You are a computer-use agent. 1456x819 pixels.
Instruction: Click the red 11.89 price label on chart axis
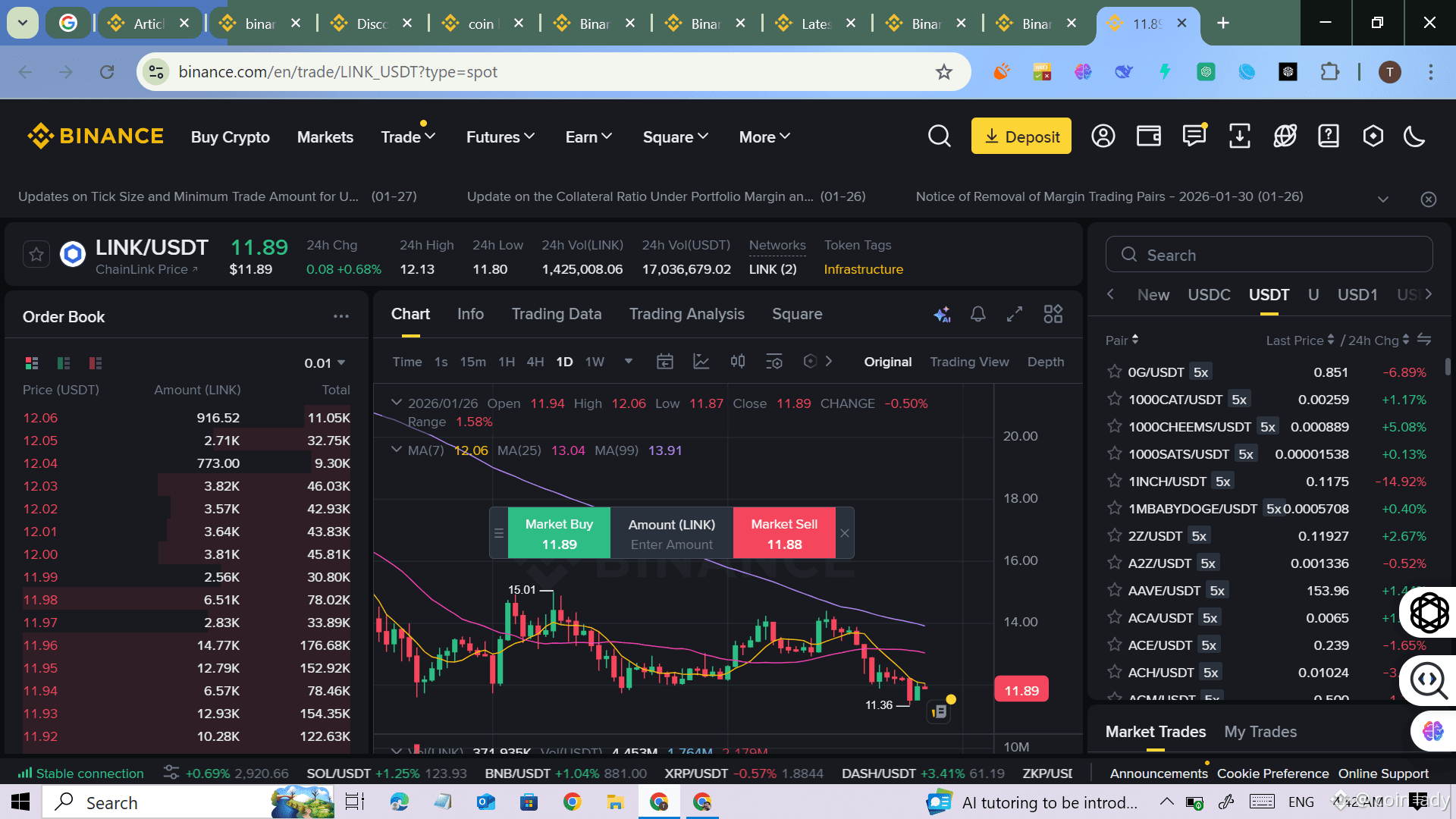[x=1021, y=690]
